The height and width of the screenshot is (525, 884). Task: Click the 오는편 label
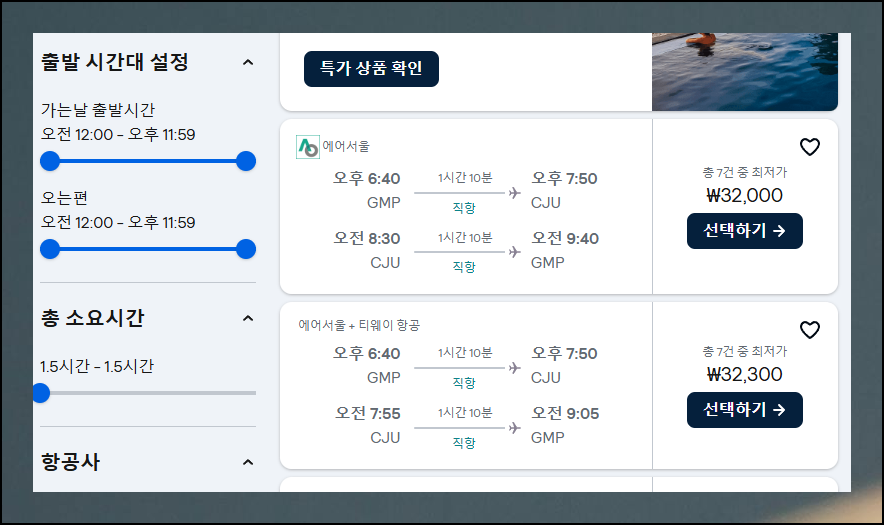[x=64, y=198]
